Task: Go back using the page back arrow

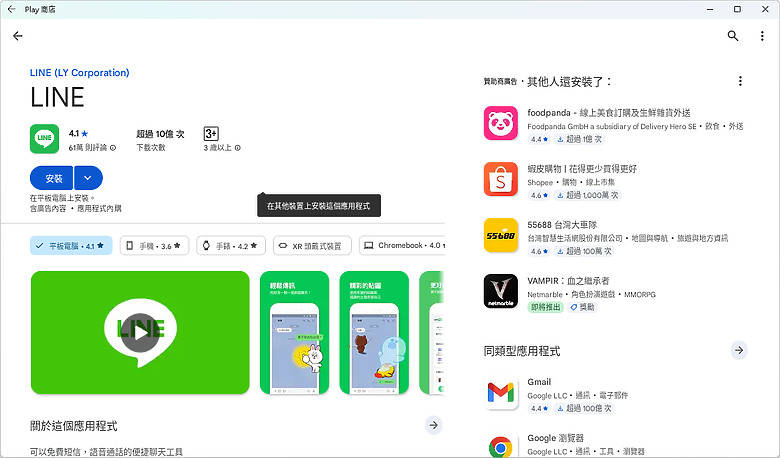Action: pos(18,36)
